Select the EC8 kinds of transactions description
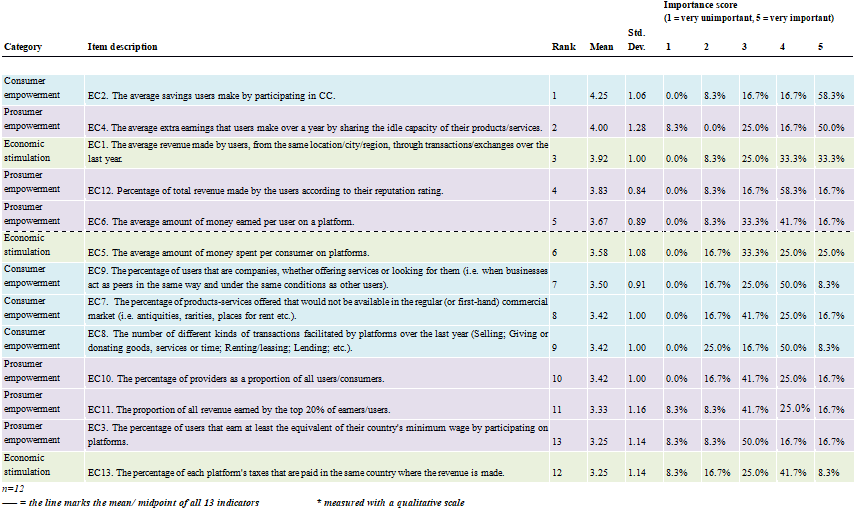 click(x=315, y=338)
